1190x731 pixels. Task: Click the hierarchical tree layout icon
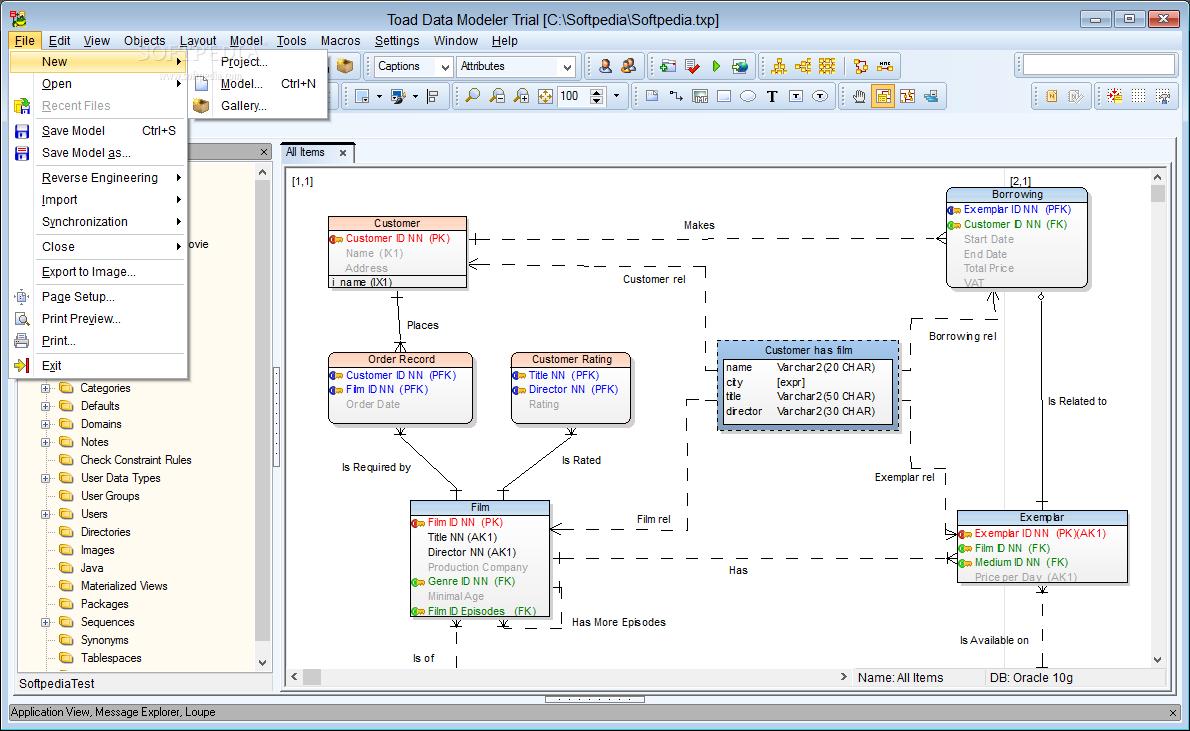(779, 66)
